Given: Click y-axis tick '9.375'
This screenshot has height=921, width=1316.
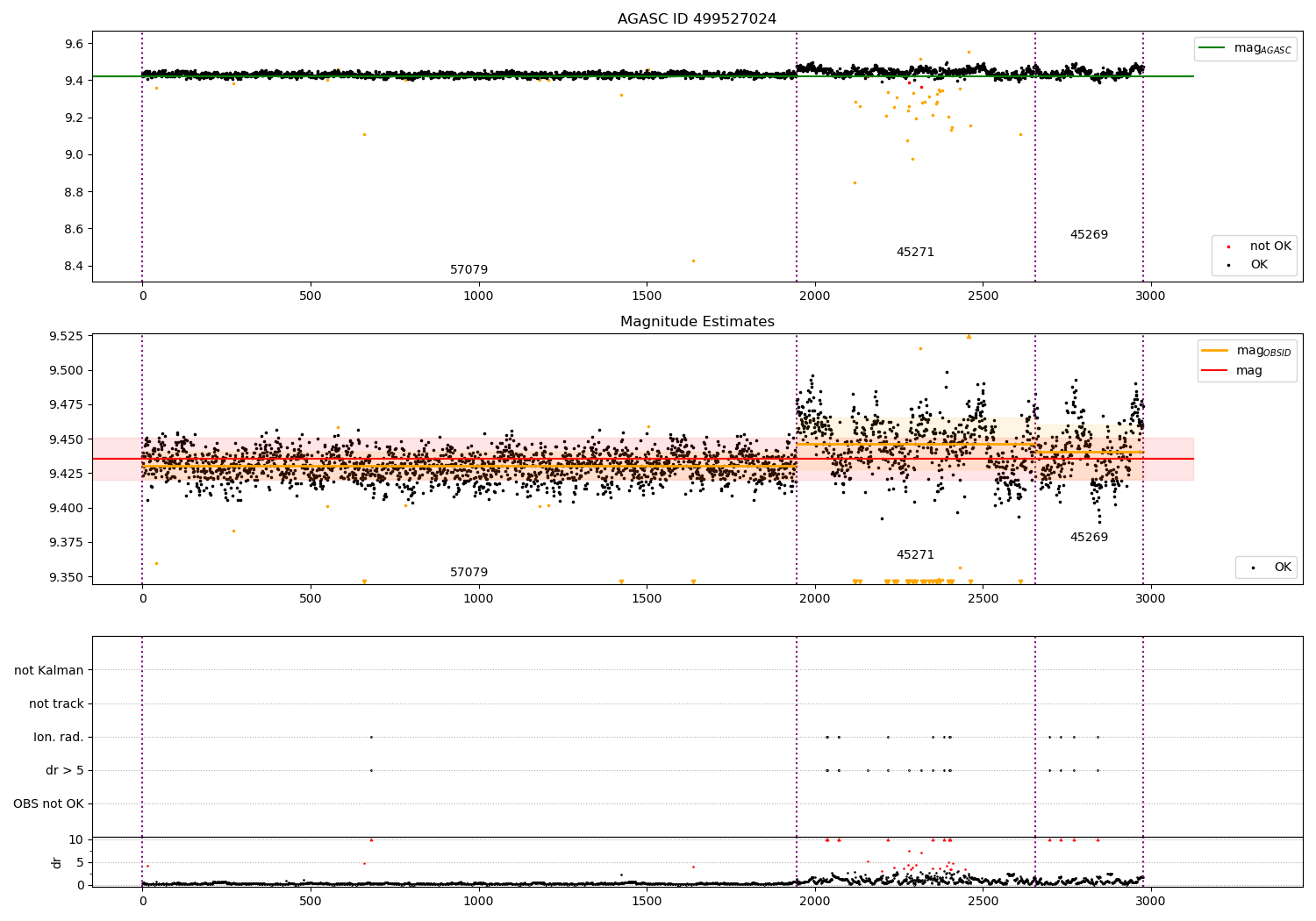Looking at the screenshot, I should point(68,543).
